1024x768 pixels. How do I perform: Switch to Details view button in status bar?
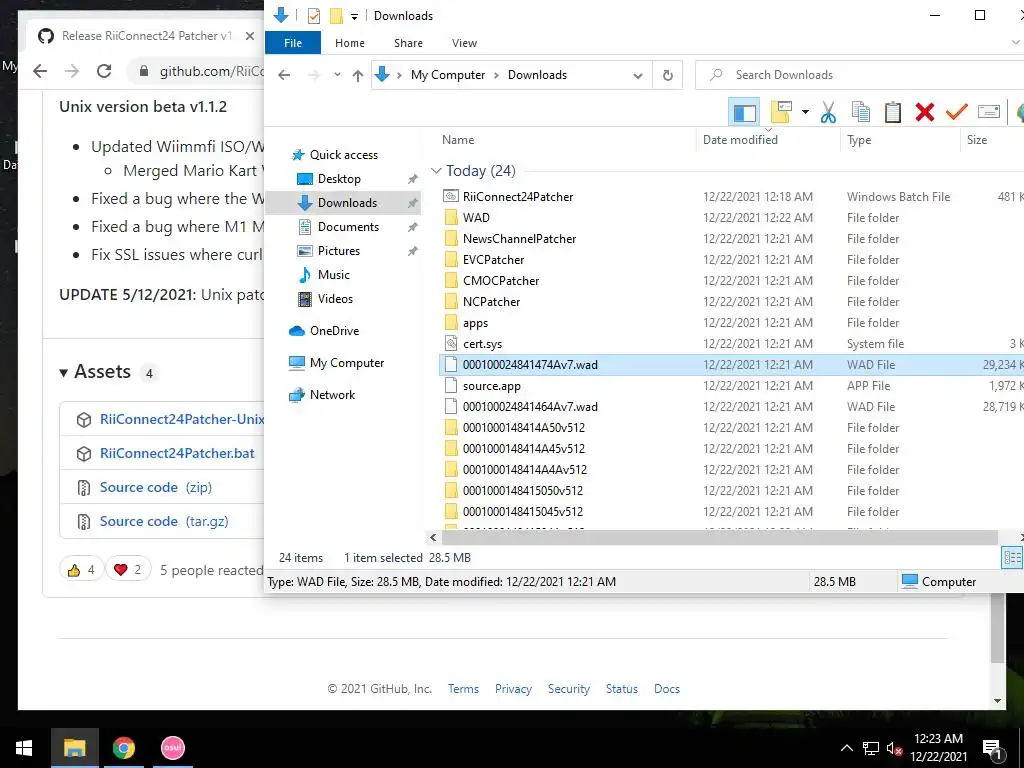coord(1012,558)
